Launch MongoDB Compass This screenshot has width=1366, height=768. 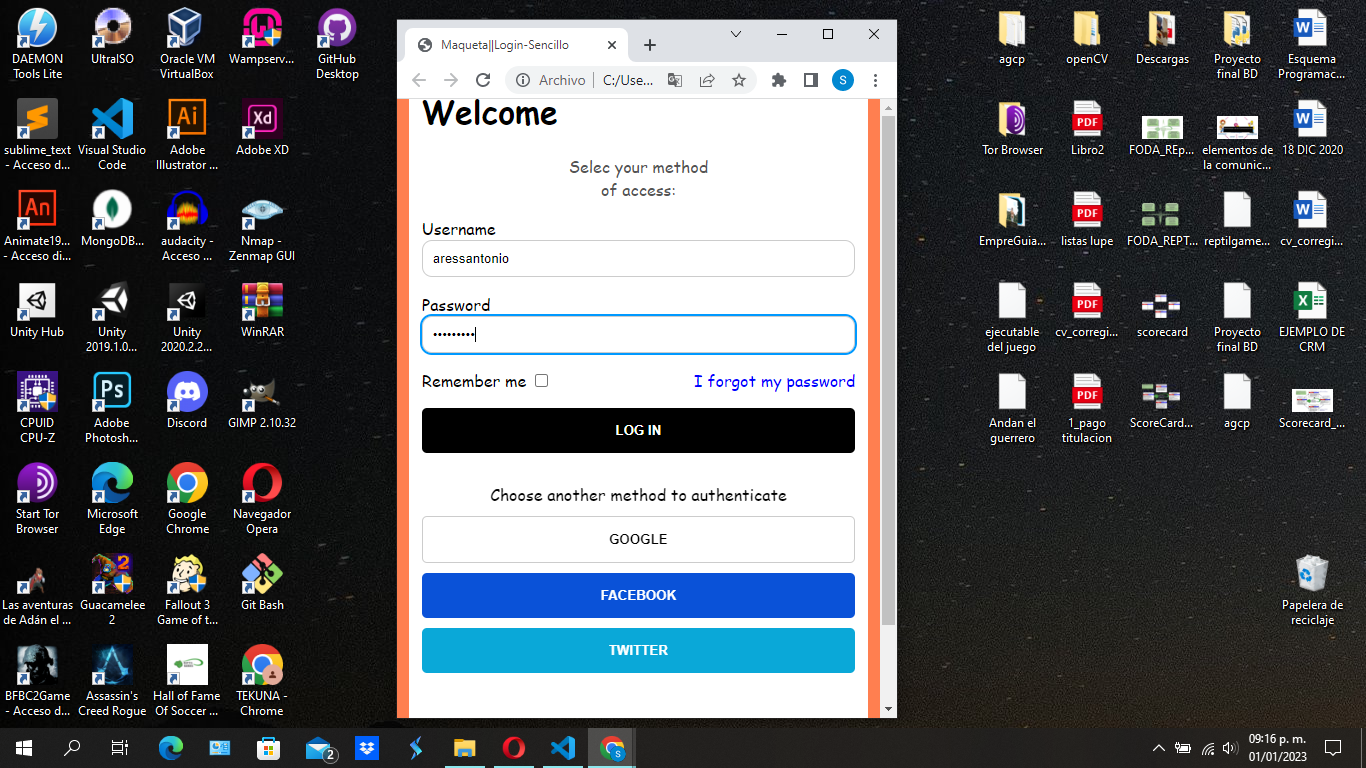111,210
